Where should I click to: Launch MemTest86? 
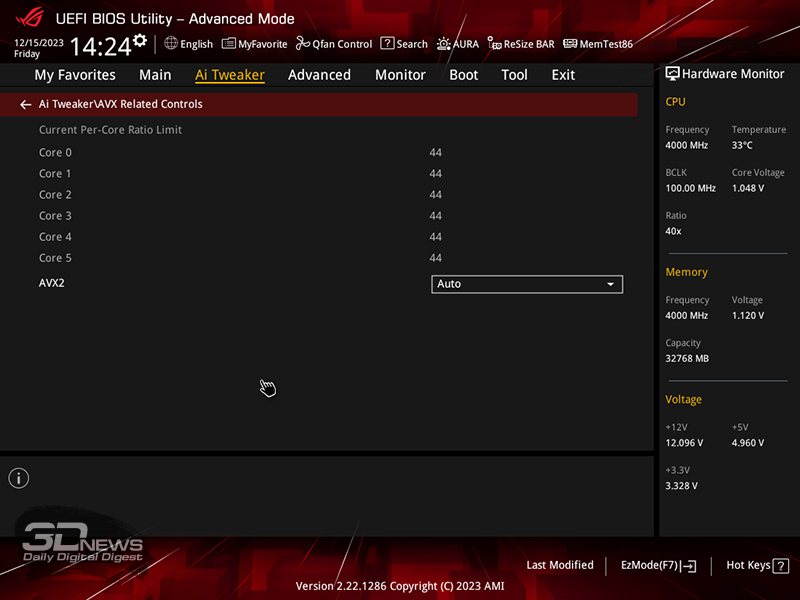tap(598, 44)
